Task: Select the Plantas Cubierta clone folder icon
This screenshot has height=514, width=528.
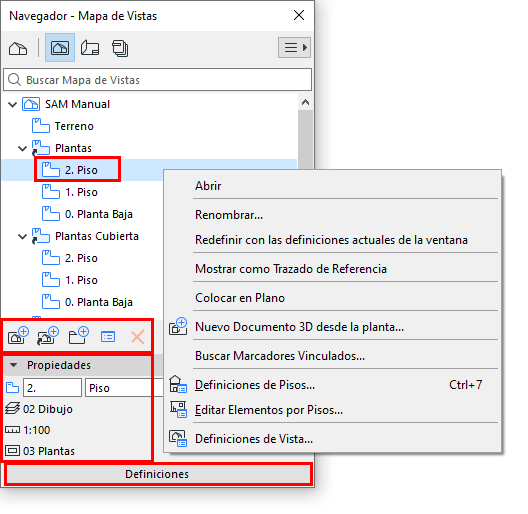Action: 40,236
